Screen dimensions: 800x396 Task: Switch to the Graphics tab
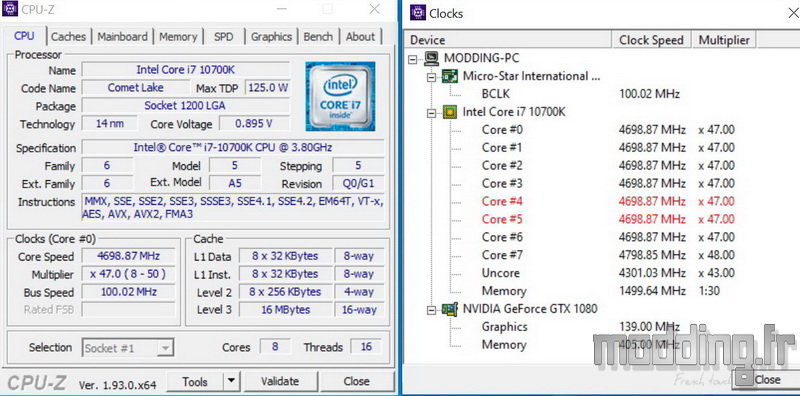click(x=271, y=37)
